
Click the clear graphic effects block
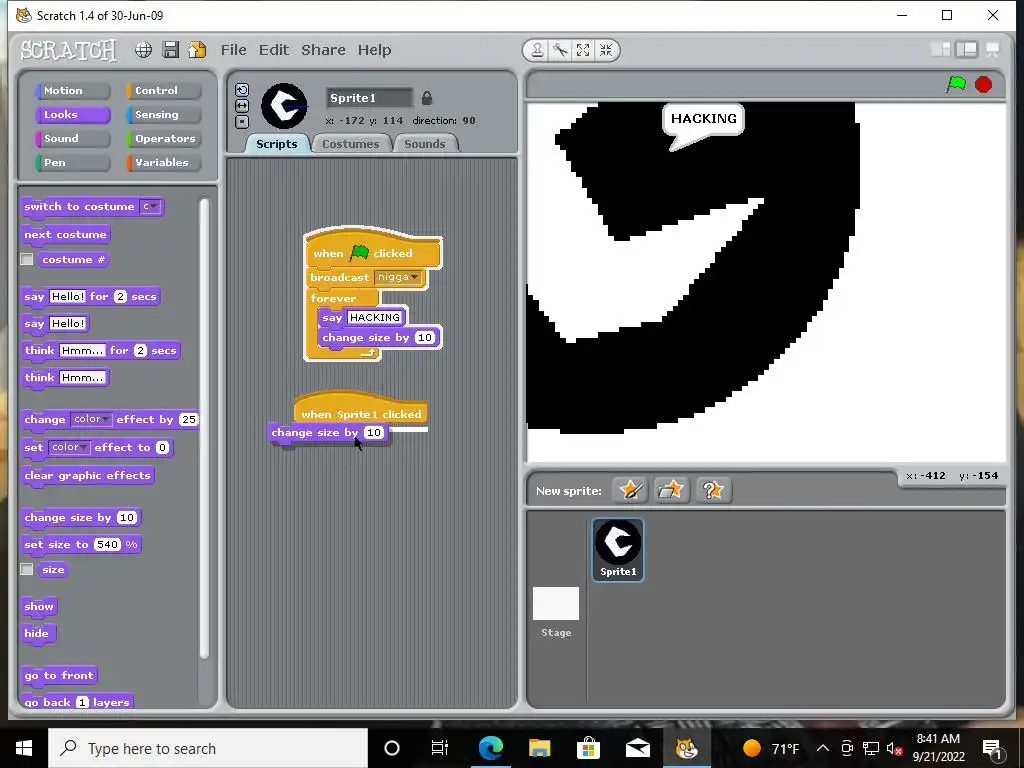[x=88, y=475]
